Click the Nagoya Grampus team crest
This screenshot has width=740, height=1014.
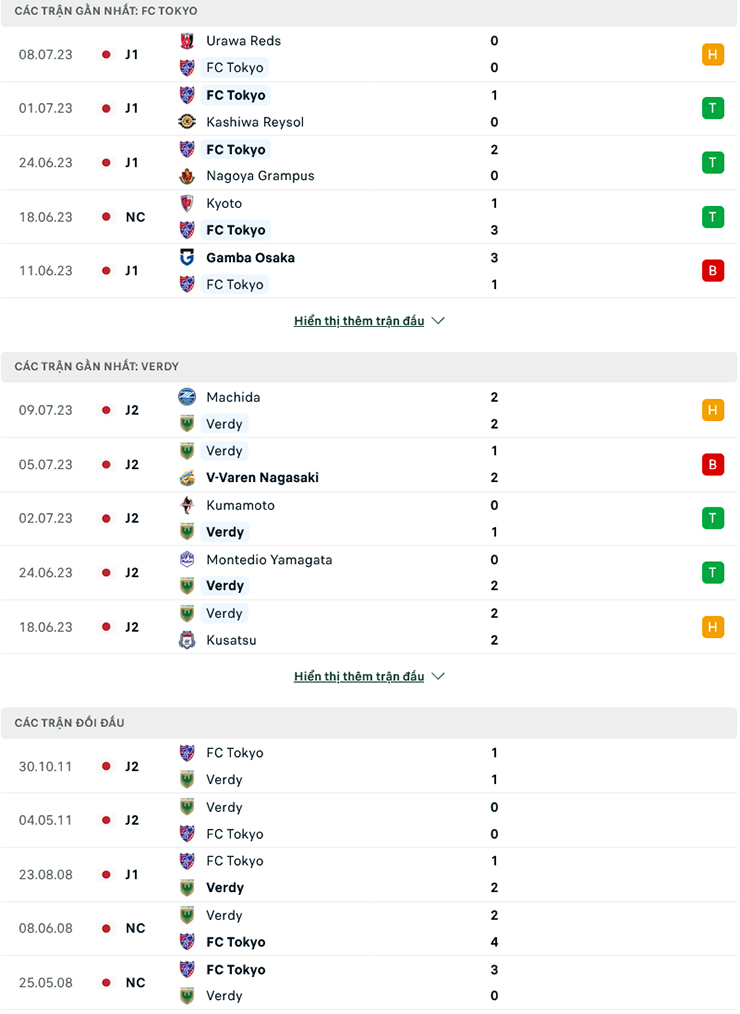click(x=187, y=176)
